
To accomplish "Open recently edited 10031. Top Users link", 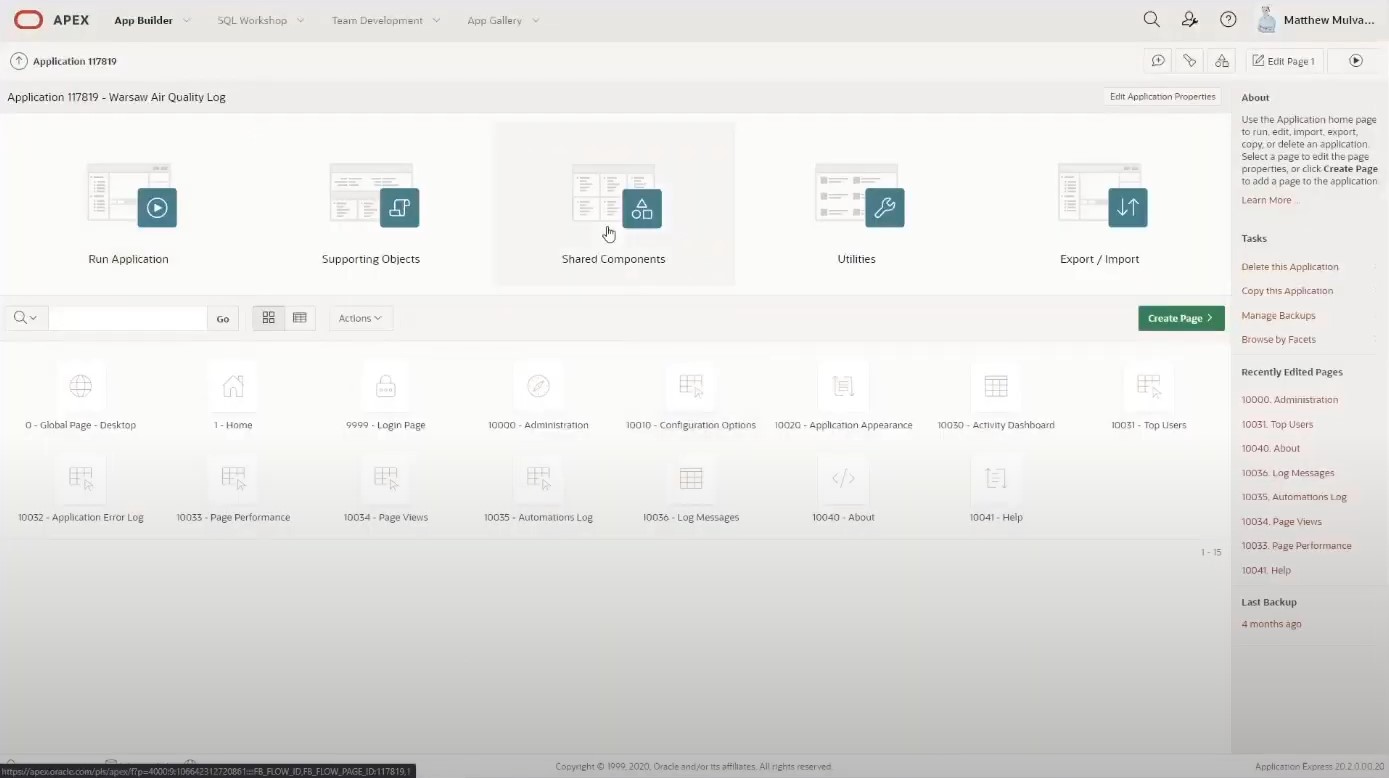I will [x=1277, y=424].
